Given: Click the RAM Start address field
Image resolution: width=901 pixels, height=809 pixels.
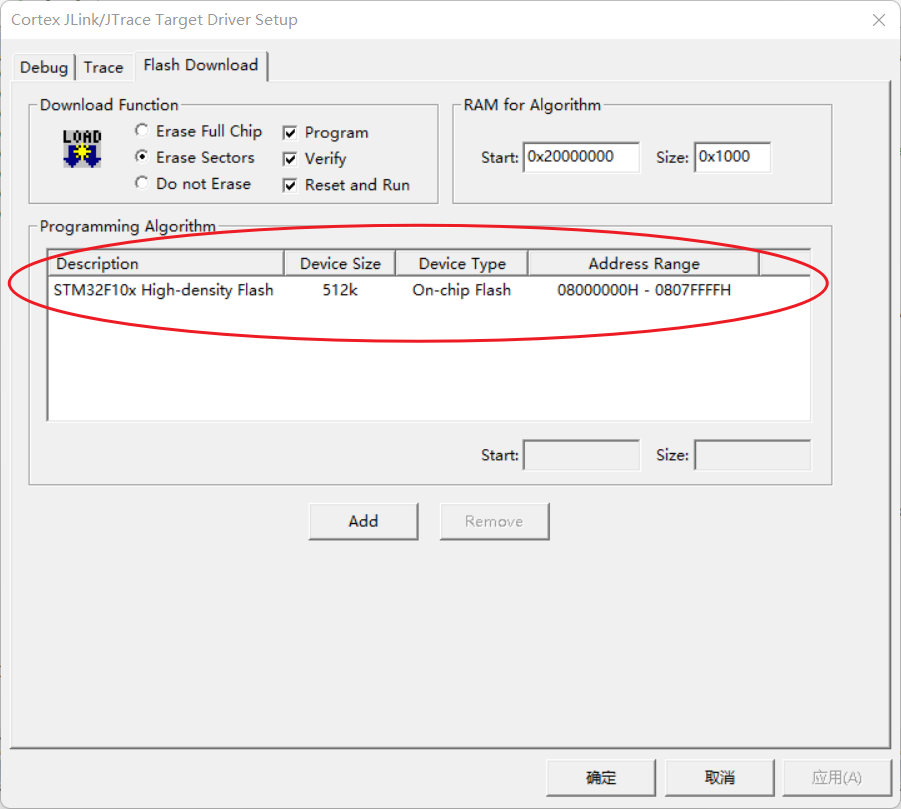Looking at the screenshot, I should pos(581,157).
